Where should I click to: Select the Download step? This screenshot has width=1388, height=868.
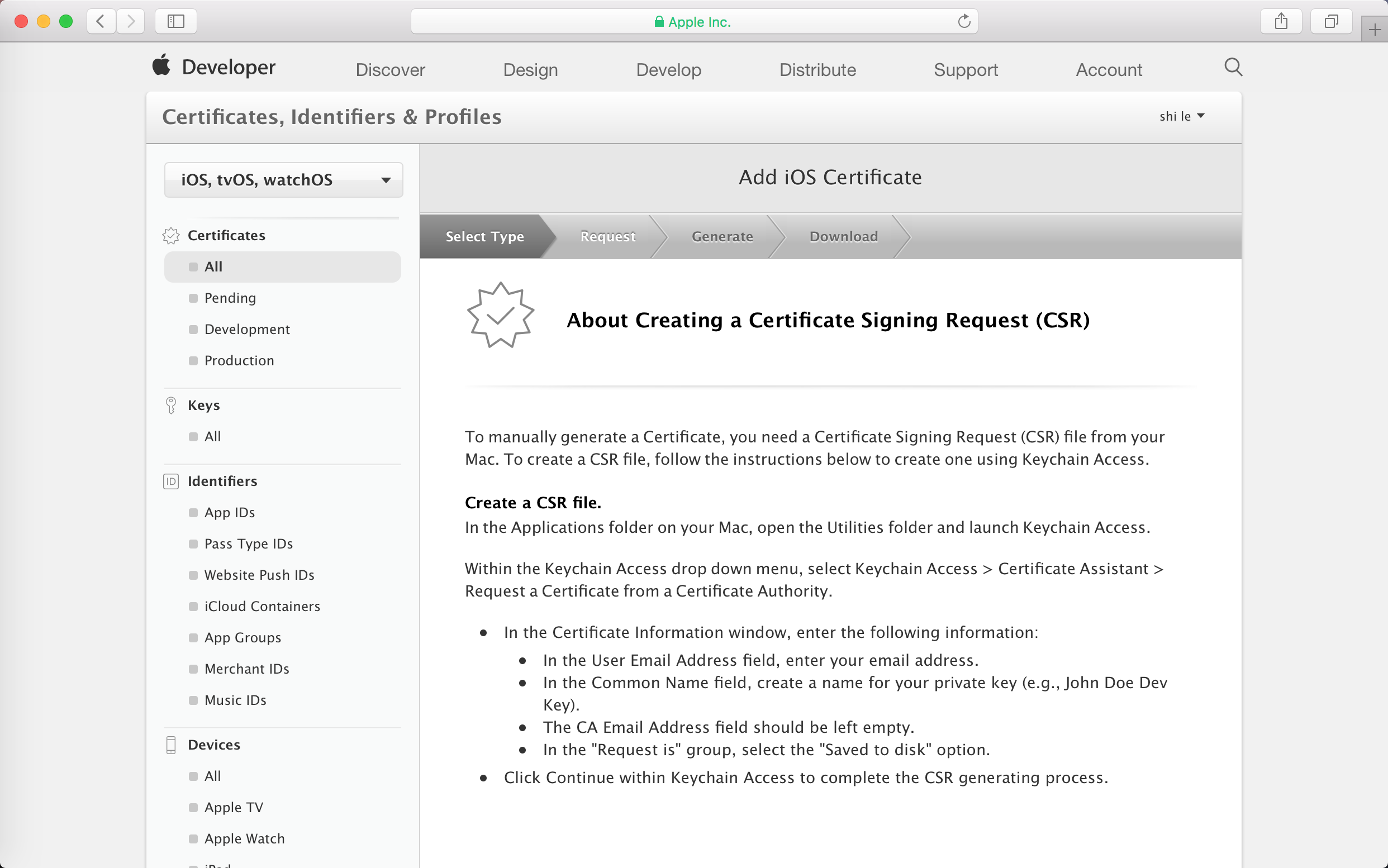(844, 236)
